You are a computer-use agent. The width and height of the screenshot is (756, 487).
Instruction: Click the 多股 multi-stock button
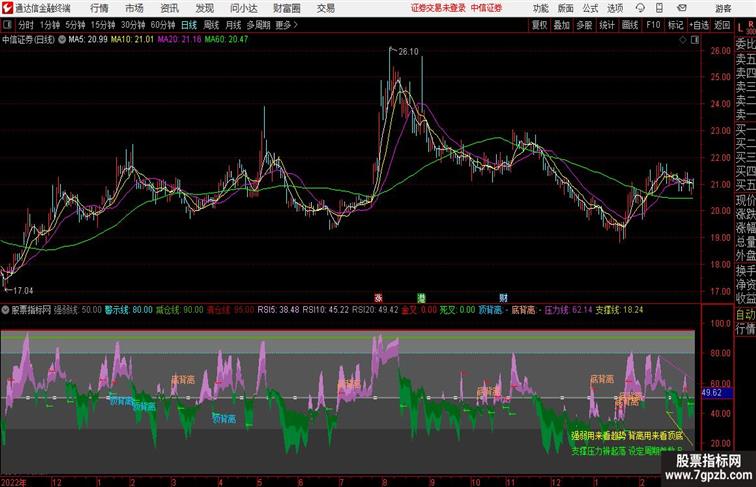coord(584,25)
